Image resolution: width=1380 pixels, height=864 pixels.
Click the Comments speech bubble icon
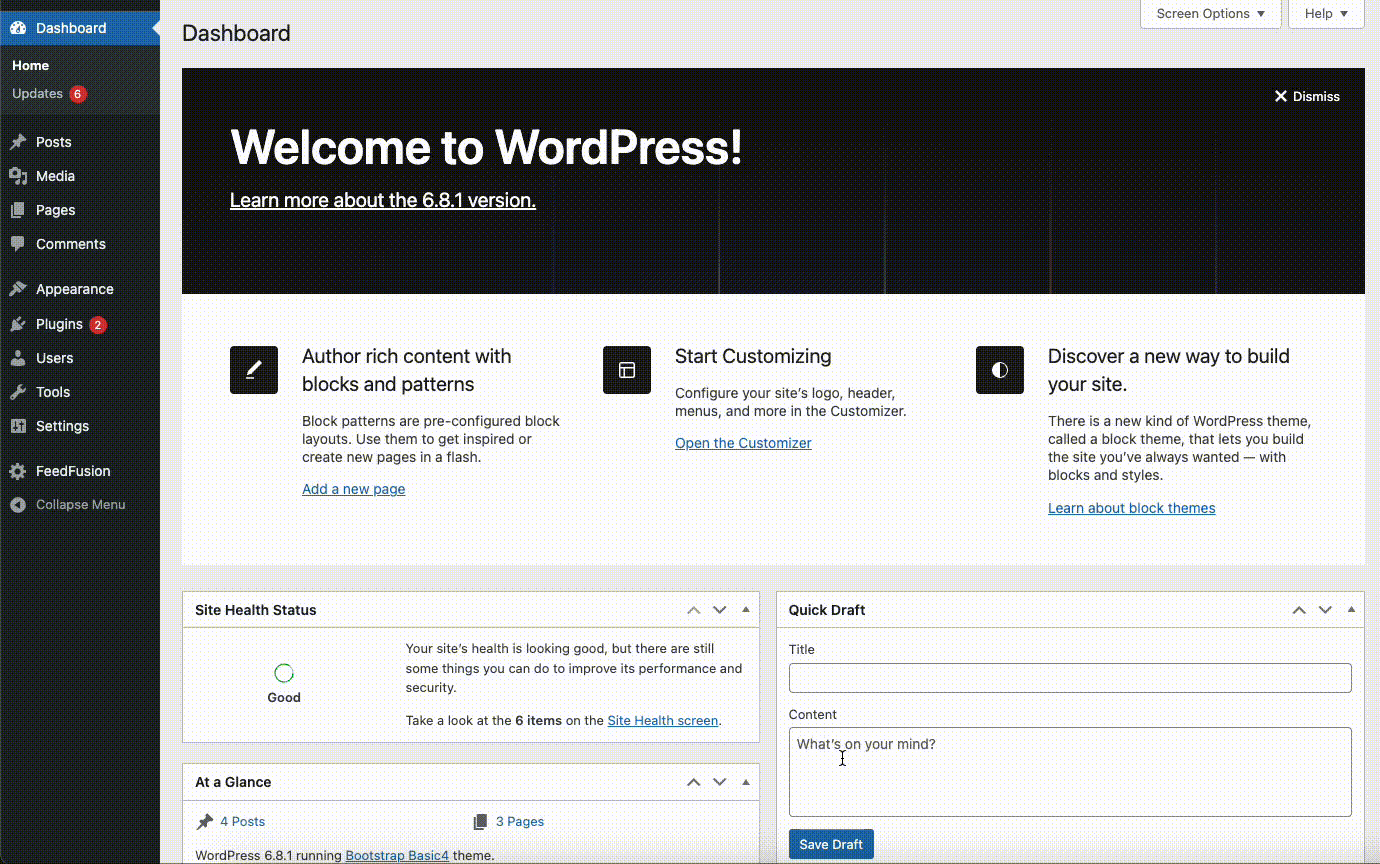click(x=18, y=244)
